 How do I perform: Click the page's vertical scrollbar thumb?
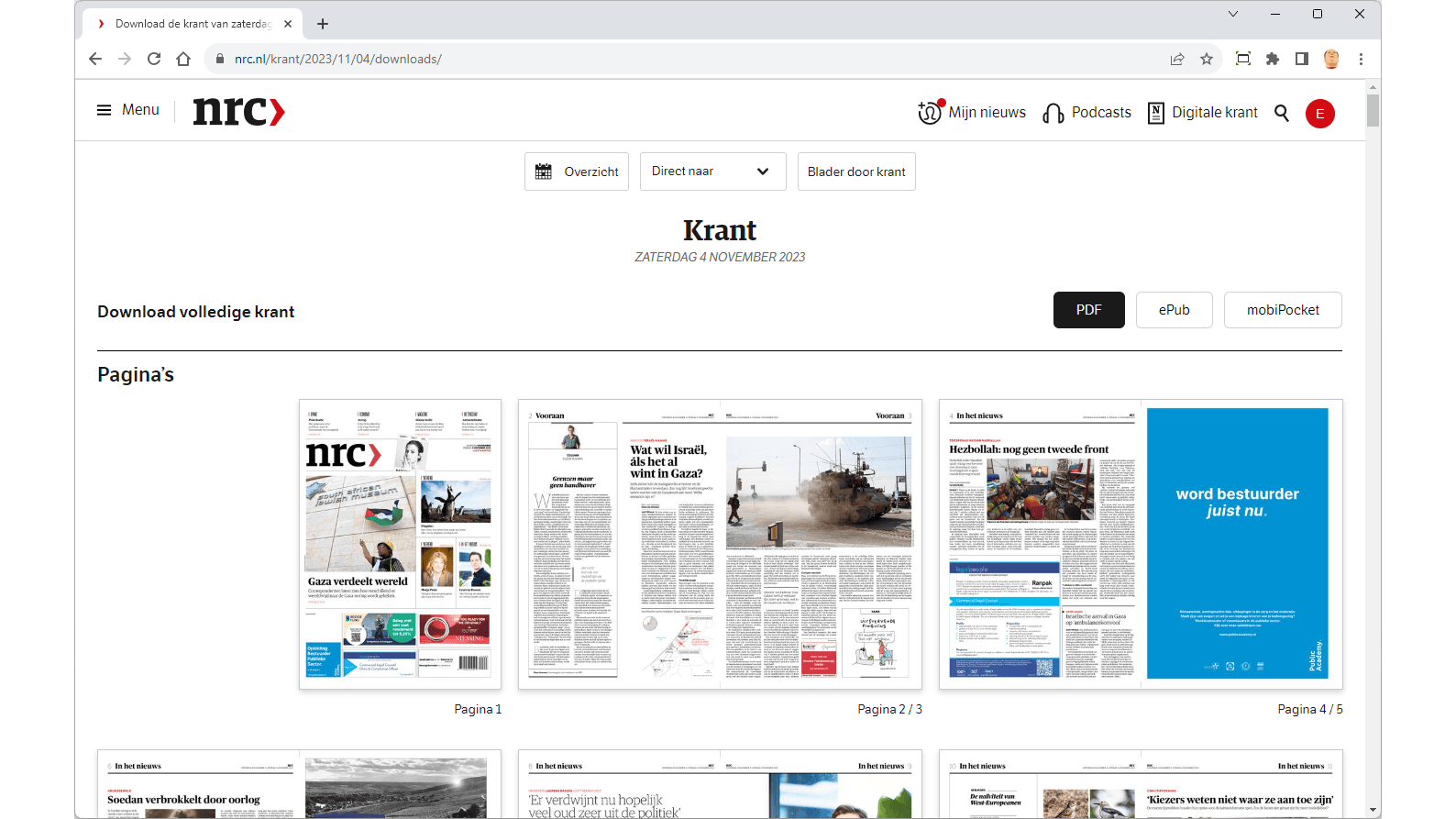pyautogui.click(x=1373, y=110)
